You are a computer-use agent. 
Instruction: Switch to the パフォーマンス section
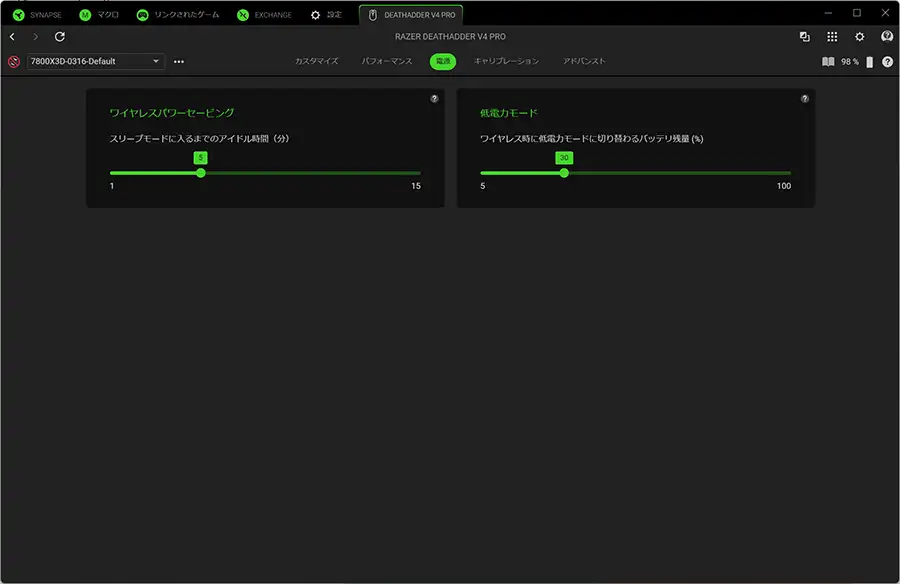pyautogui.click(x=387, y=61)
